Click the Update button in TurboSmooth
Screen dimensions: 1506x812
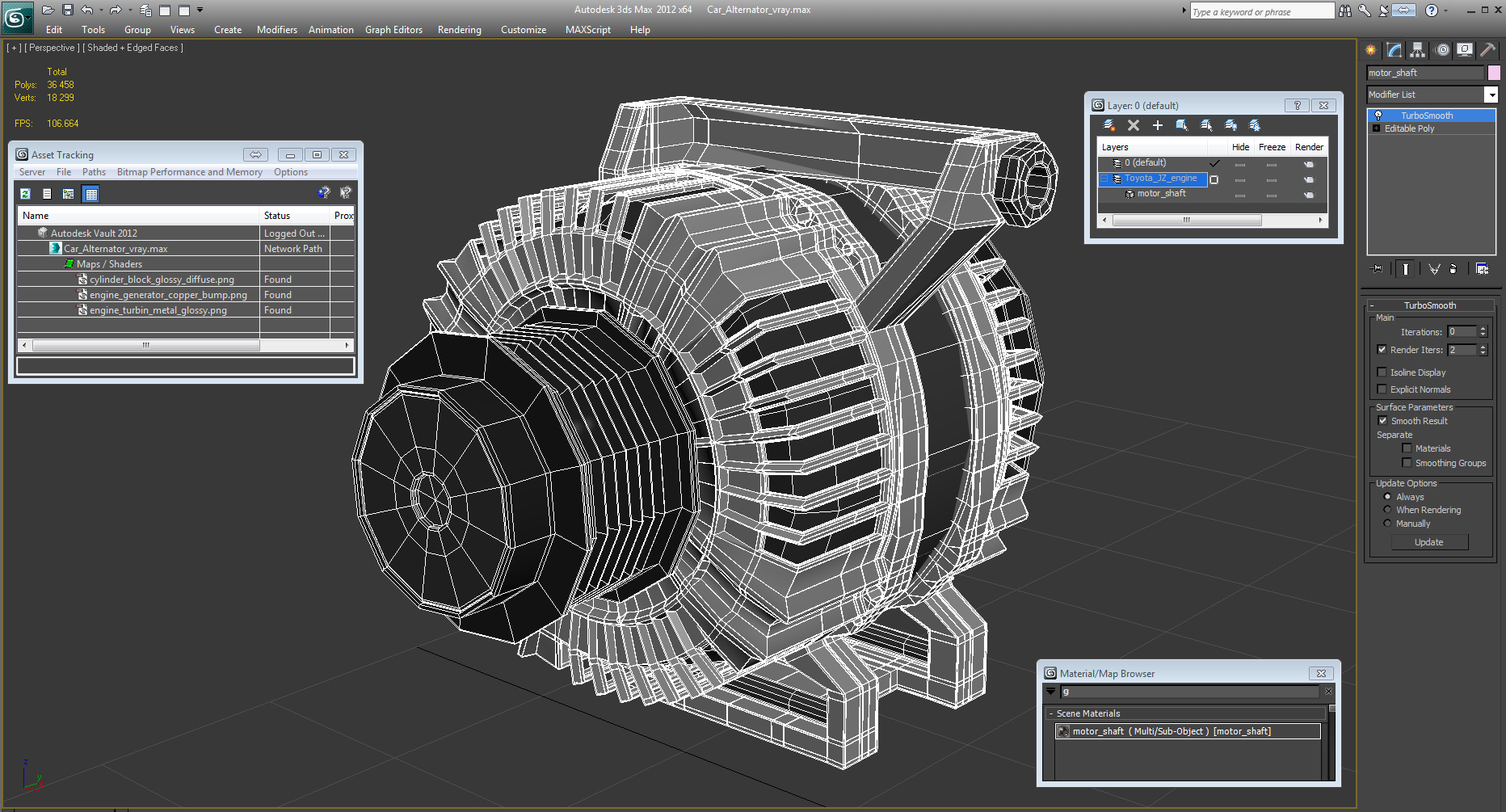tap(1429, 542)
